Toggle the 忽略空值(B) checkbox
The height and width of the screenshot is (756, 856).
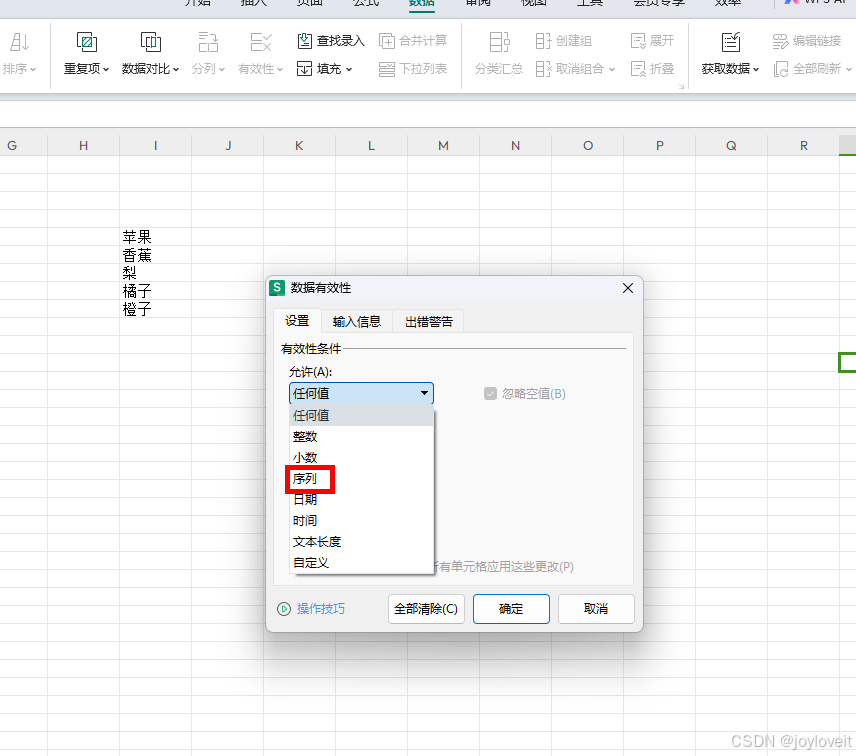[x=490, y=394]
